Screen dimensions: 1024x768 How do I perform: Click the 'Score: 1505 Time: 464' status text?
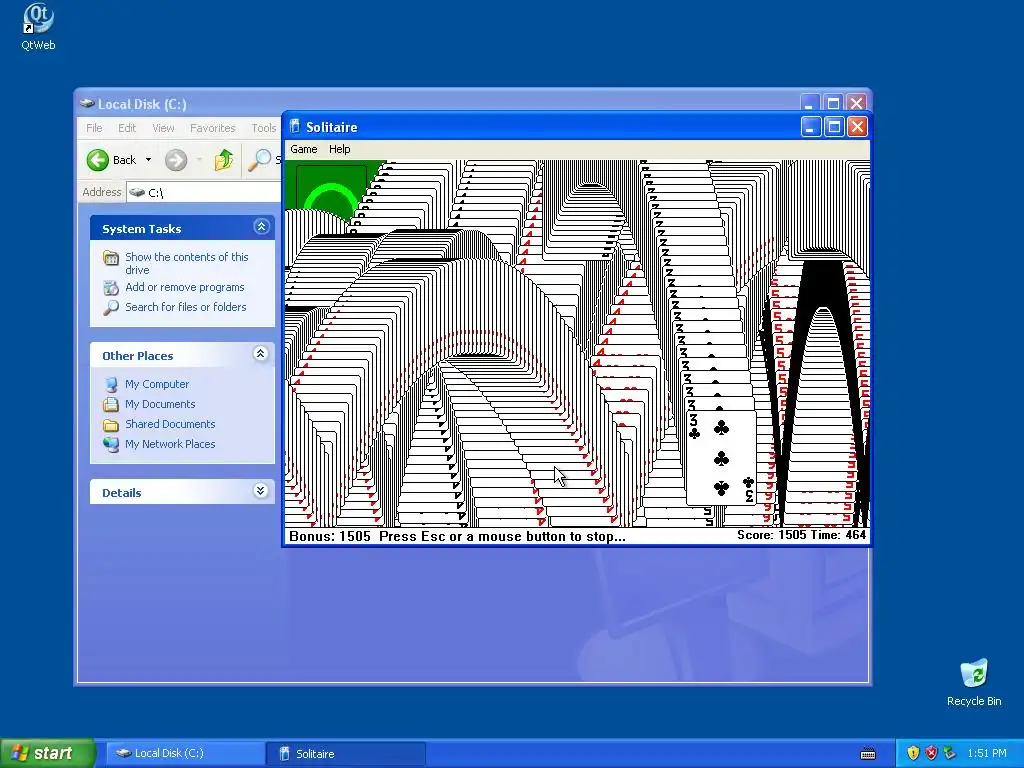click(801, 535)
